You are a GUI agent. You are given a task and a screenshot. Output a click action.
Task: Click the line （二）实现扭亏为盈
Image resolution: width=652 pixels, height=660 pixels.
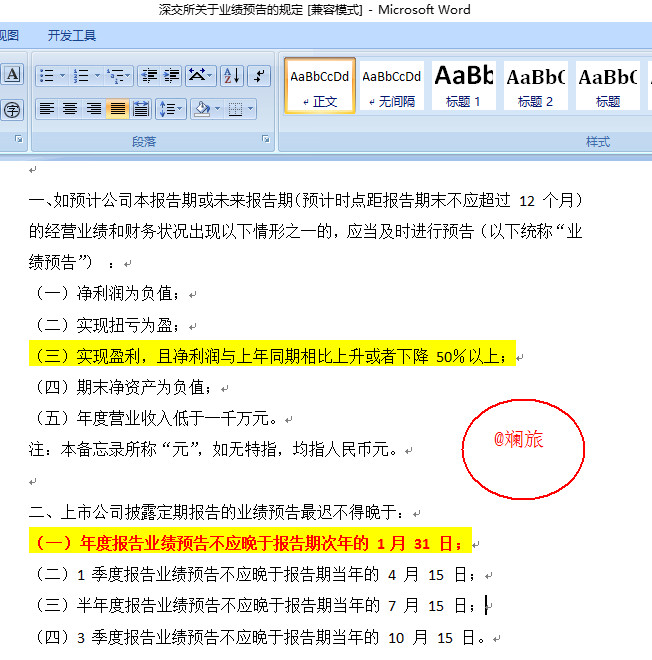click(108, 325)
